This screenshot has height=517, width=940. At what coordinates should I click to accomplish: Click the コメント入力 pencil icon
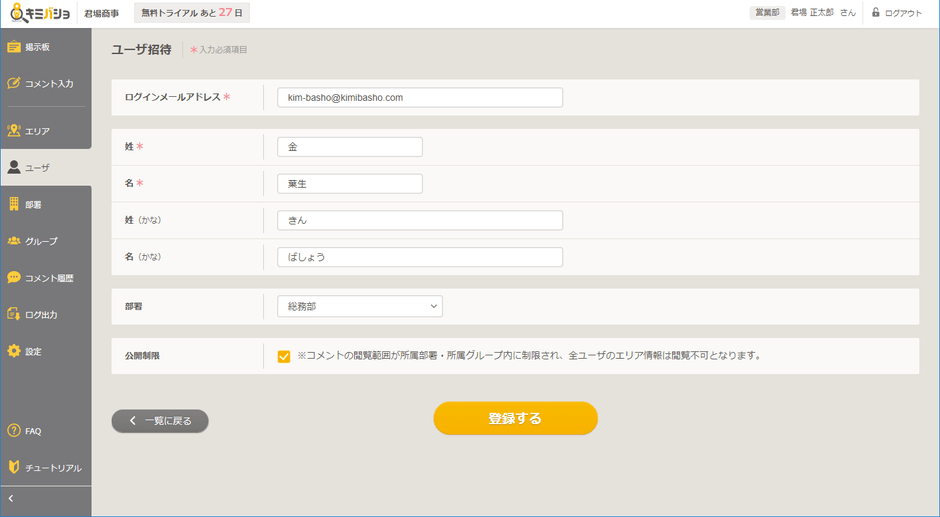pyautogui.click(x=14, y=83)
